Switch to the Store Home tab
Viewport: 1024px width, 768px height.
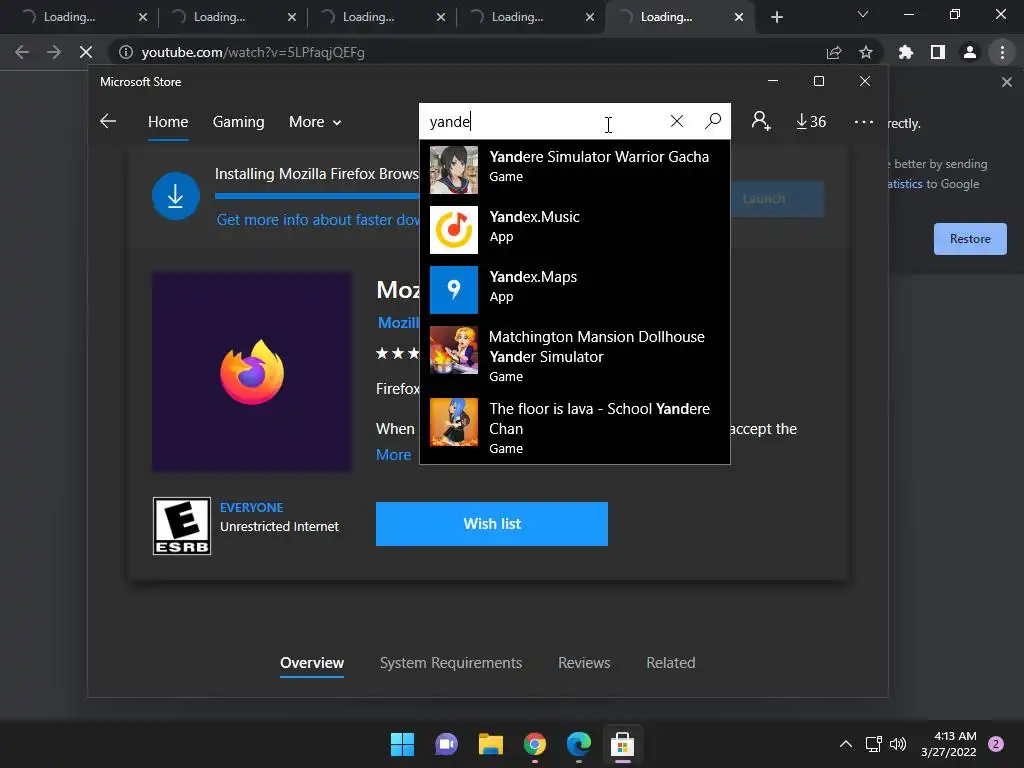pos(168,122)
